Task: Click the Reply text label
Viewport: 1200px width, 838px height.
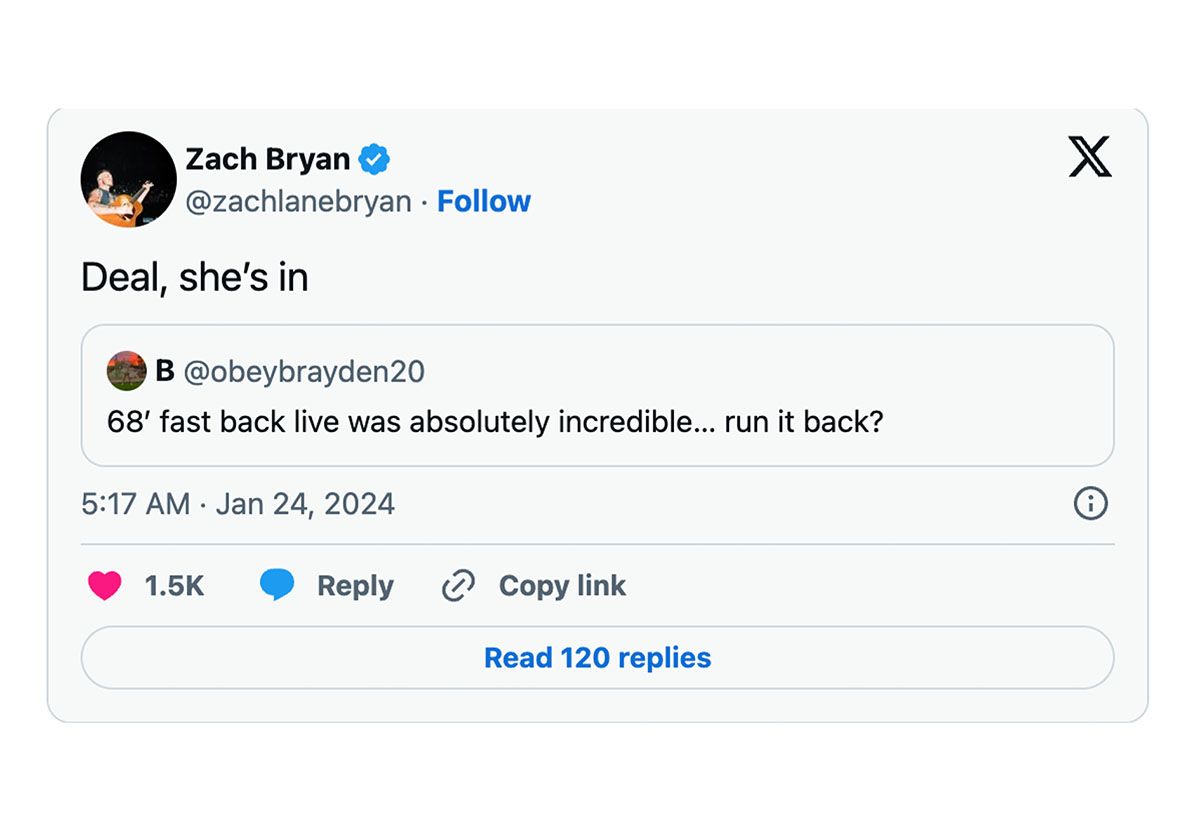Action: coord(355,586)
